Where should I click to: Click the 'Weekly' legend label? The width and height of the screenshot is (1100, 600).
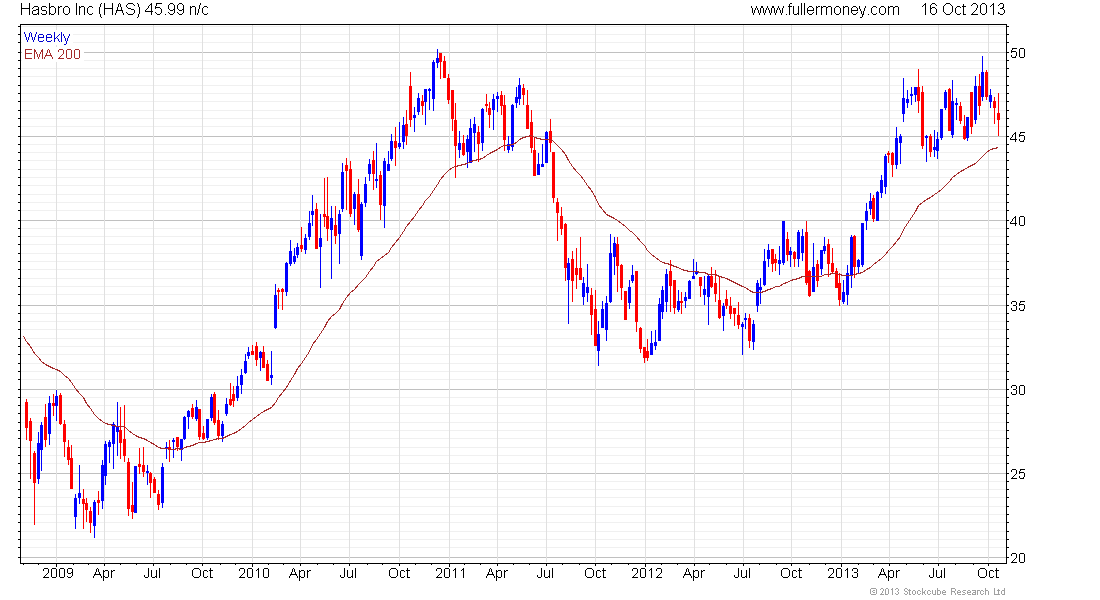pos(47,37)
